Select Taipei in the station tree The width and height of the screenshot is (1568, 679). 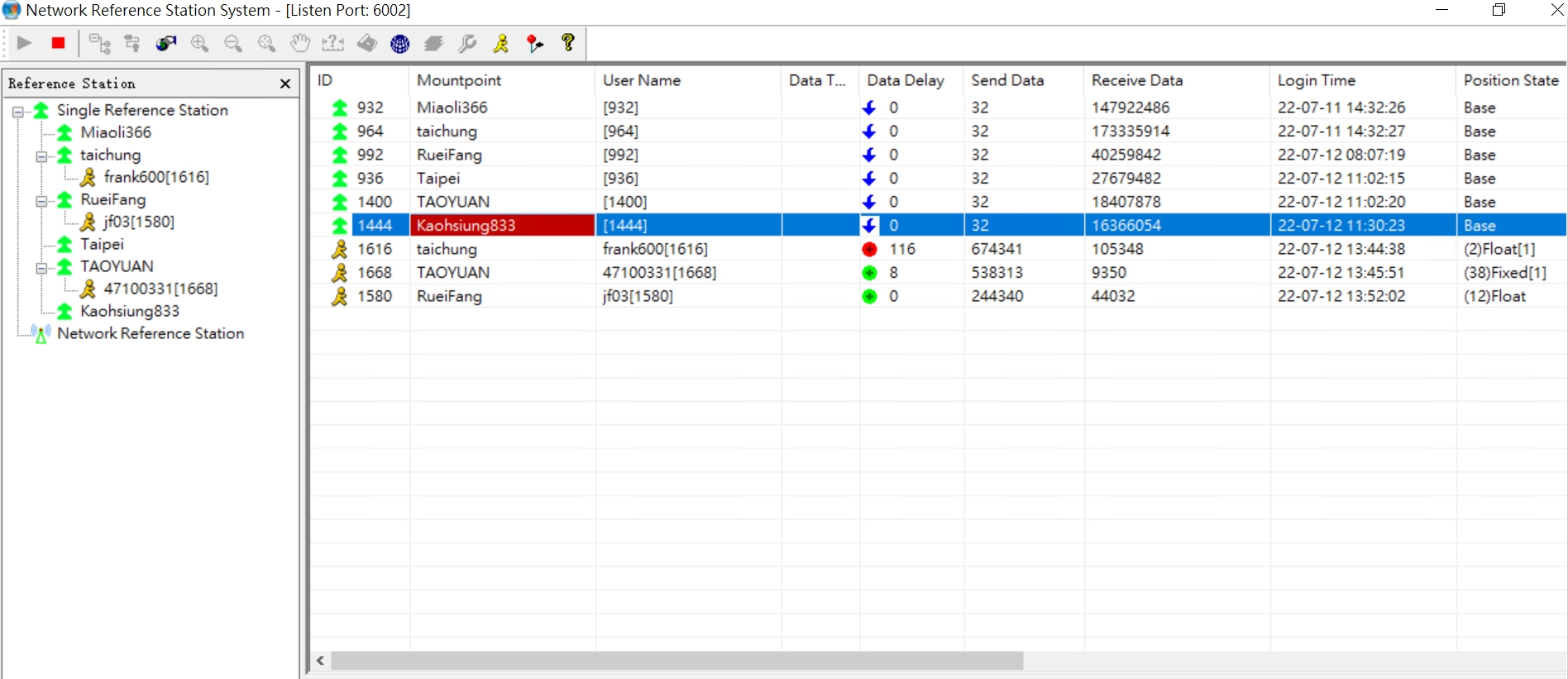coord(102,244)
